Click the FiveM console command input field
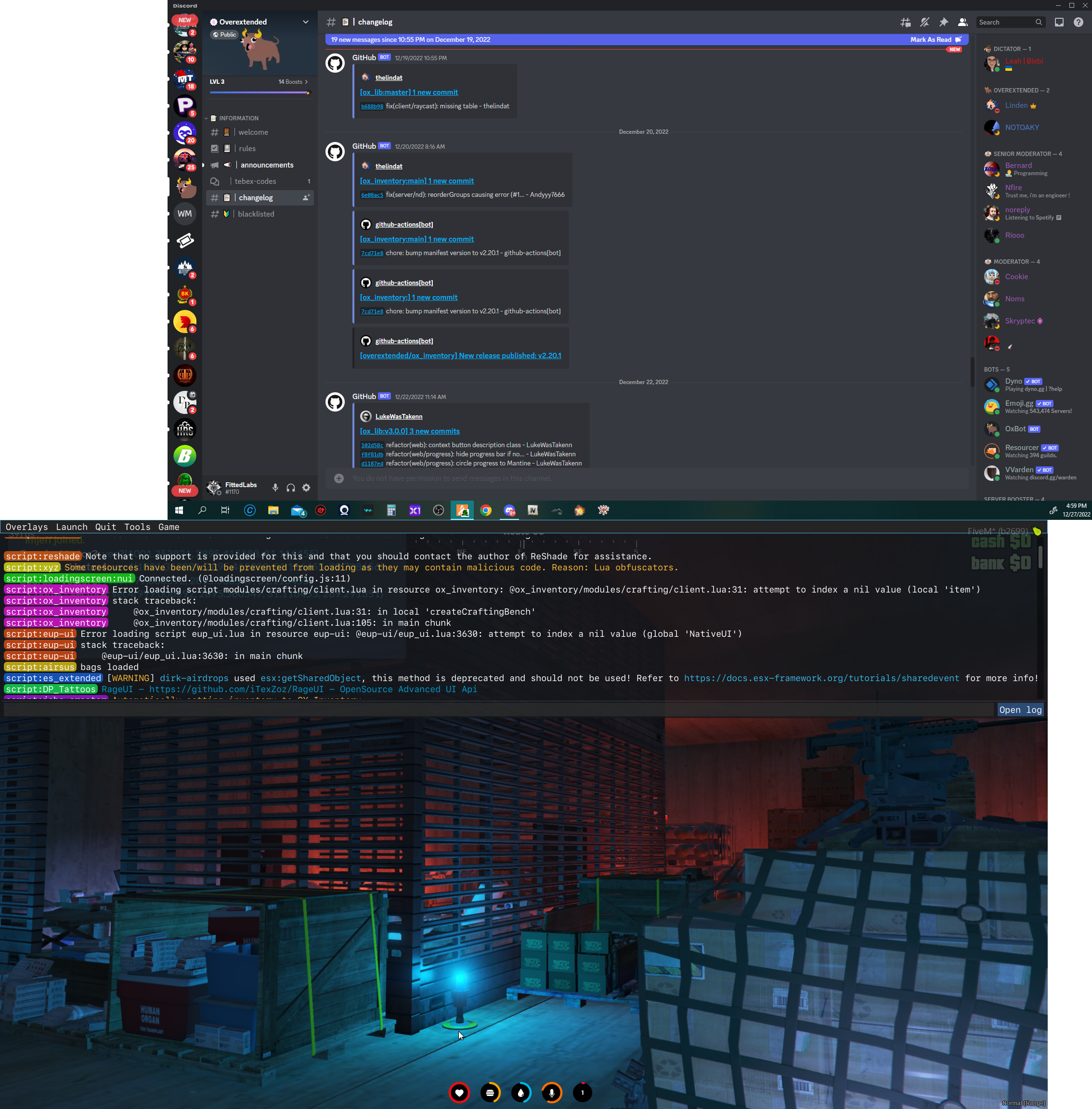This screenshot has height=1109, width=1092. (x=498, y=710)
